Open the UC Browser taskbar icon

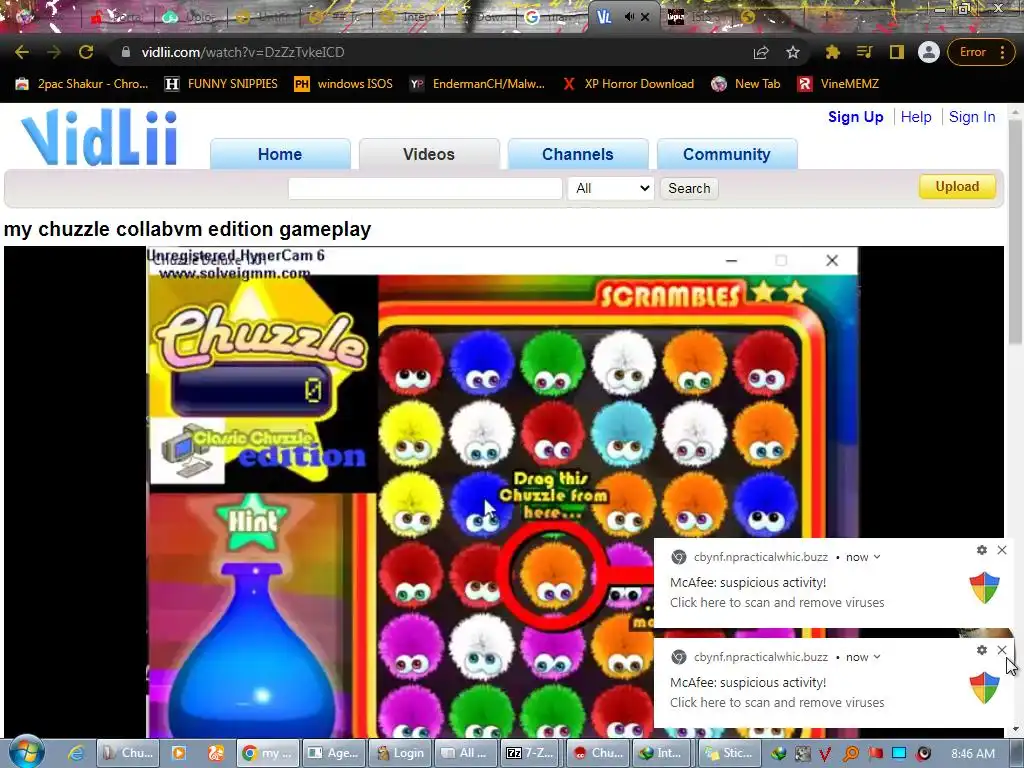pyautogui.click(x=216, y=753)
